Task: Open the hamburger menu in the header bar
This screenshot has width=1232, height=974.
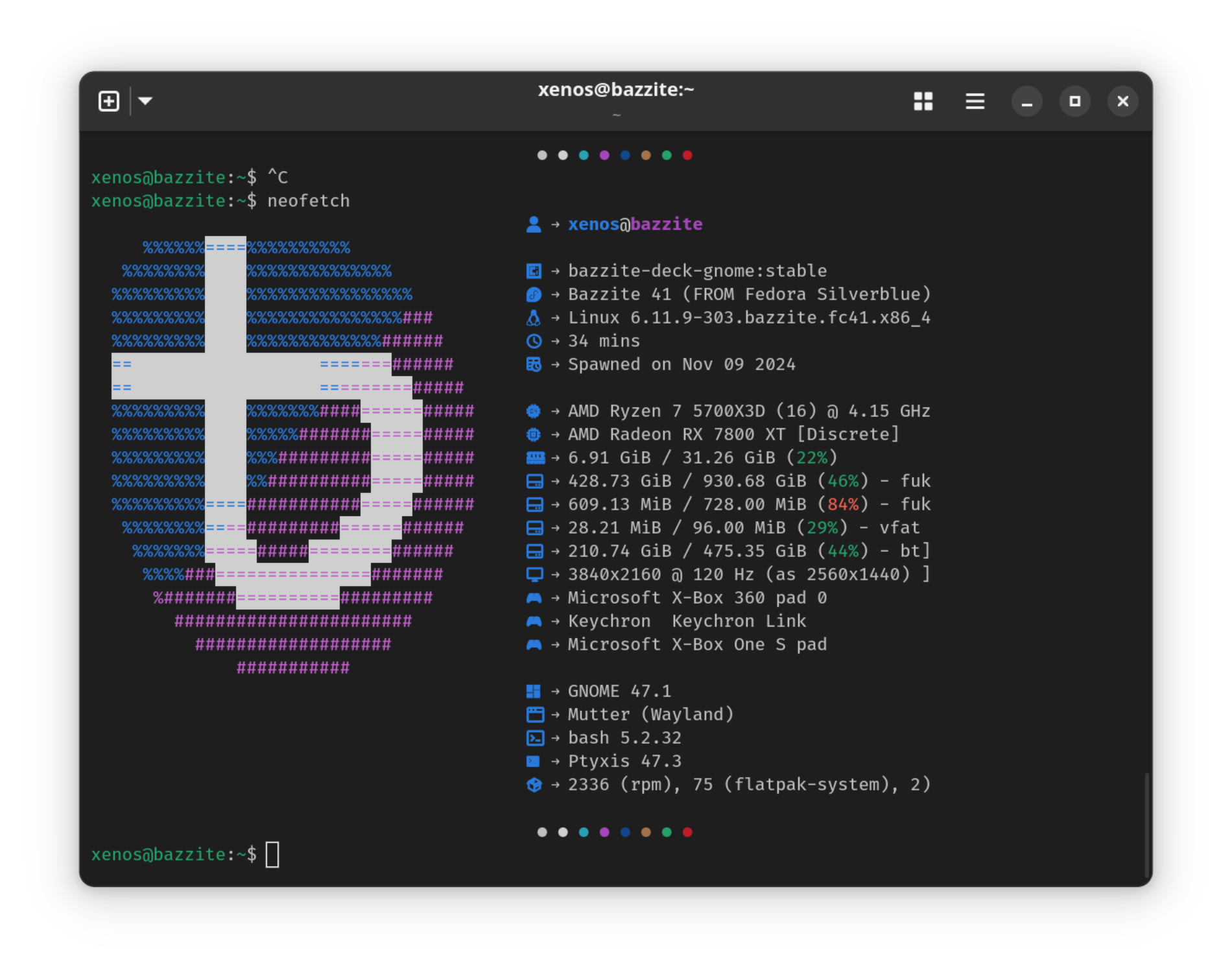Action: (975, 101)
